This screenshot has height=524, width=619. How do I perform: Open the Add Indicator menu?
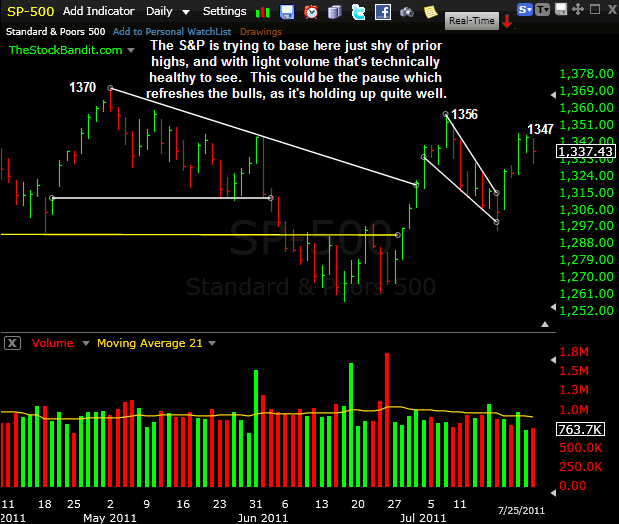tap(99, 11)
